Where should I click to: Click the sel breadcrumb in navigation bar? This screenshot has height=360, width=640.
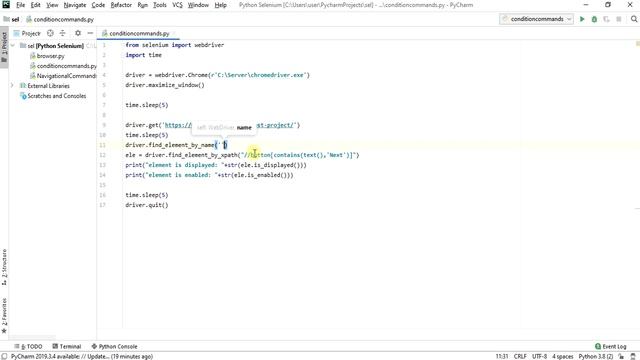[x=11, y=19]
